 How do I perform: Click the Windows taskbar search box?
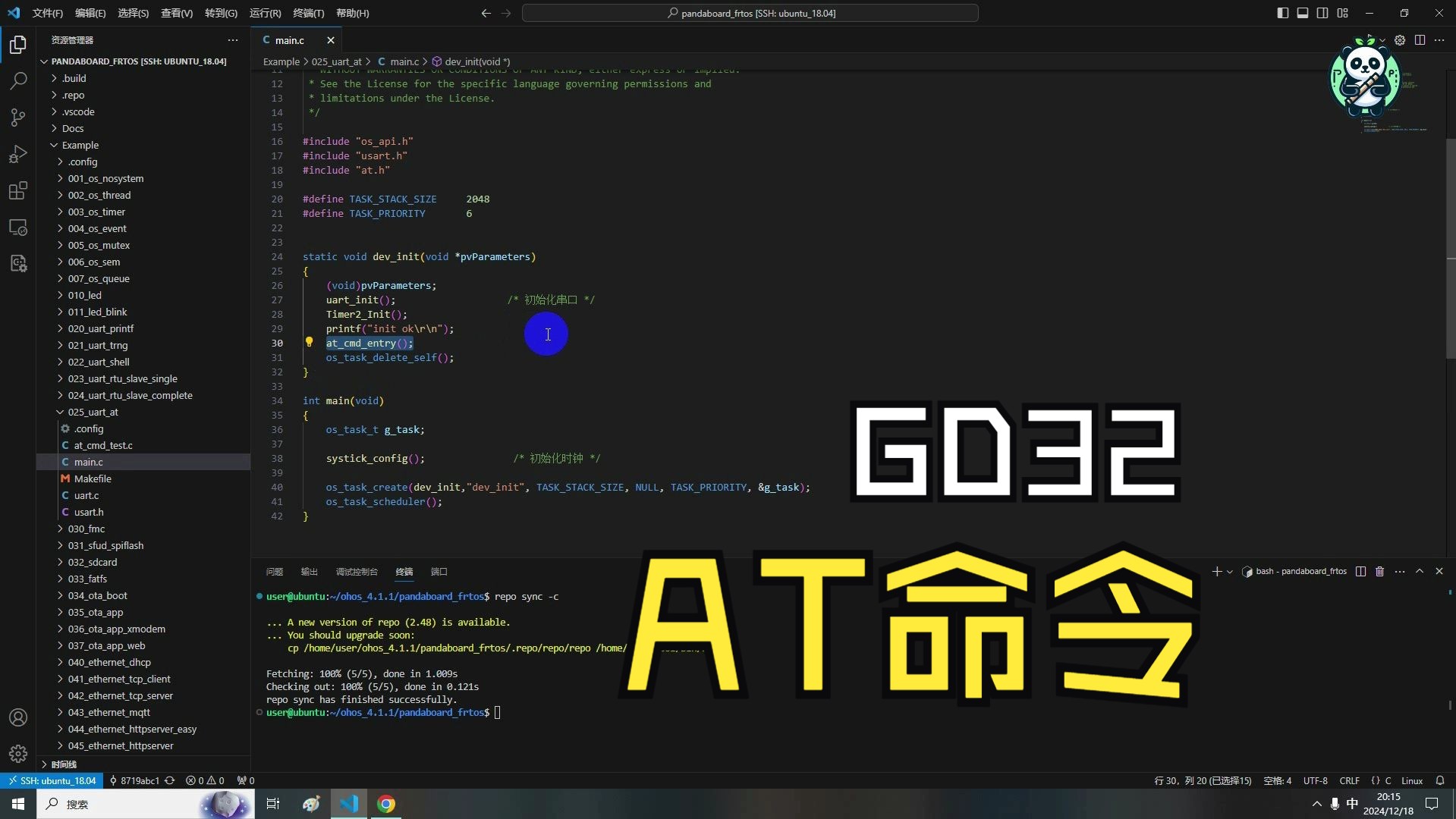146,804
